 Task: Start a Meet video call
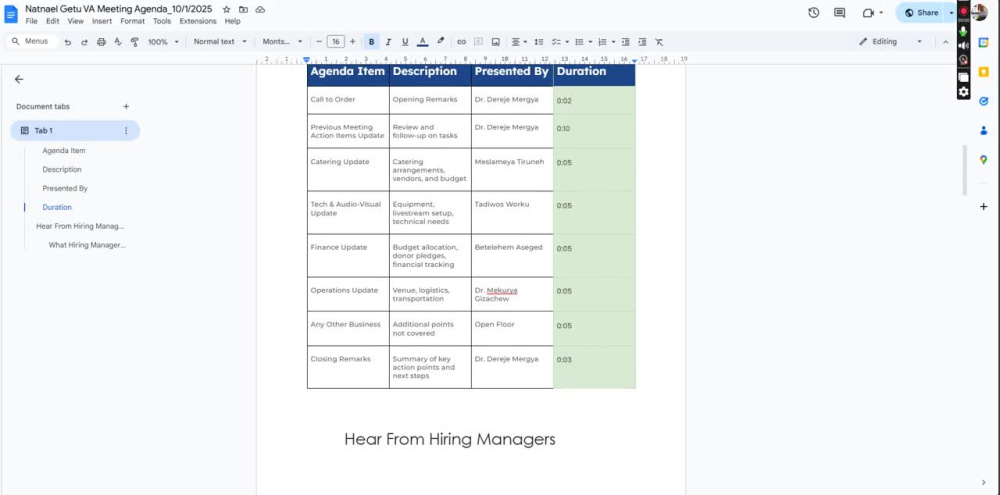(x=868, y=13)
